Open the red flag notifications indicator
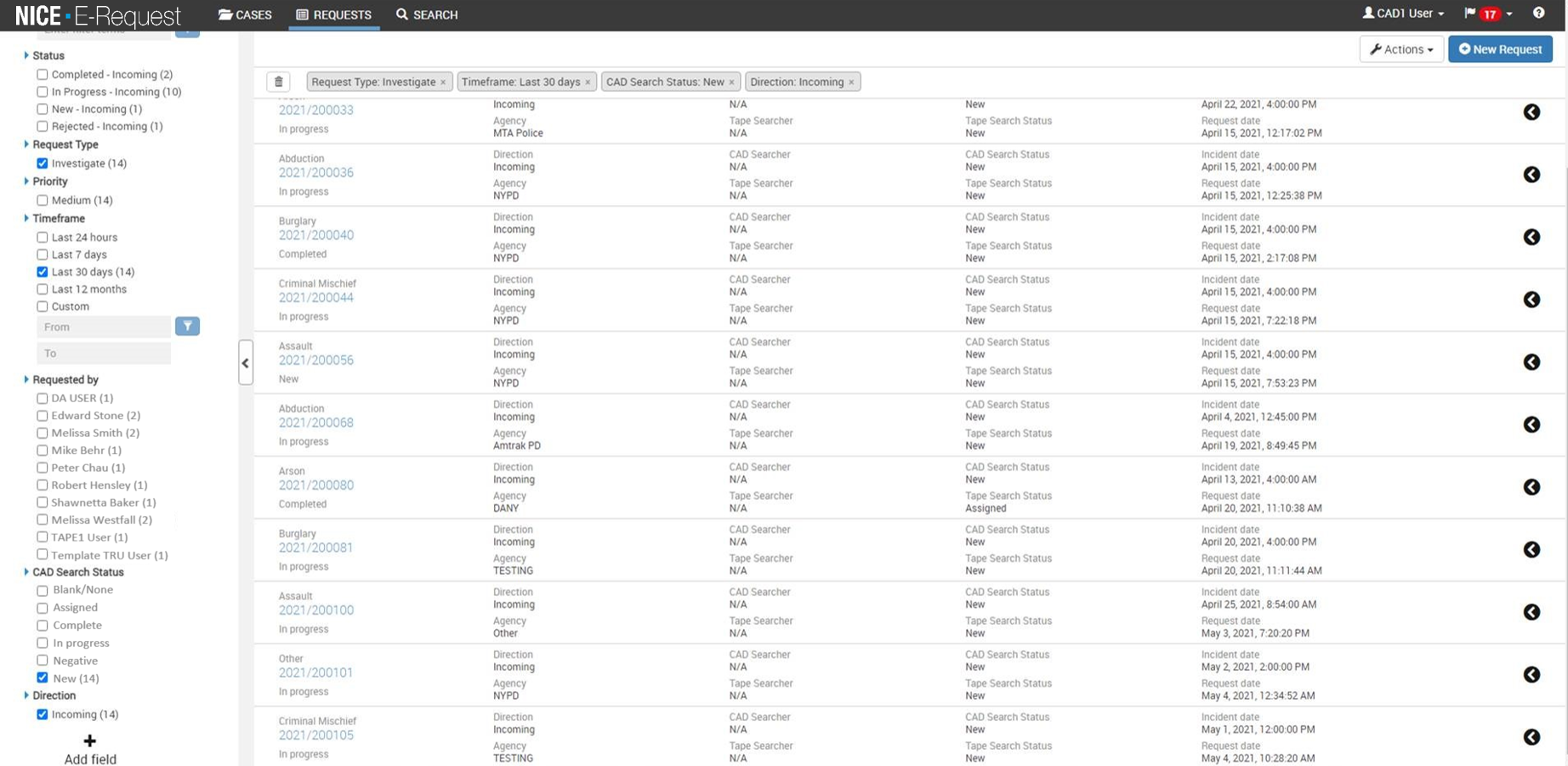This screenshot has height=766, width=1568. click(1487, 14)
